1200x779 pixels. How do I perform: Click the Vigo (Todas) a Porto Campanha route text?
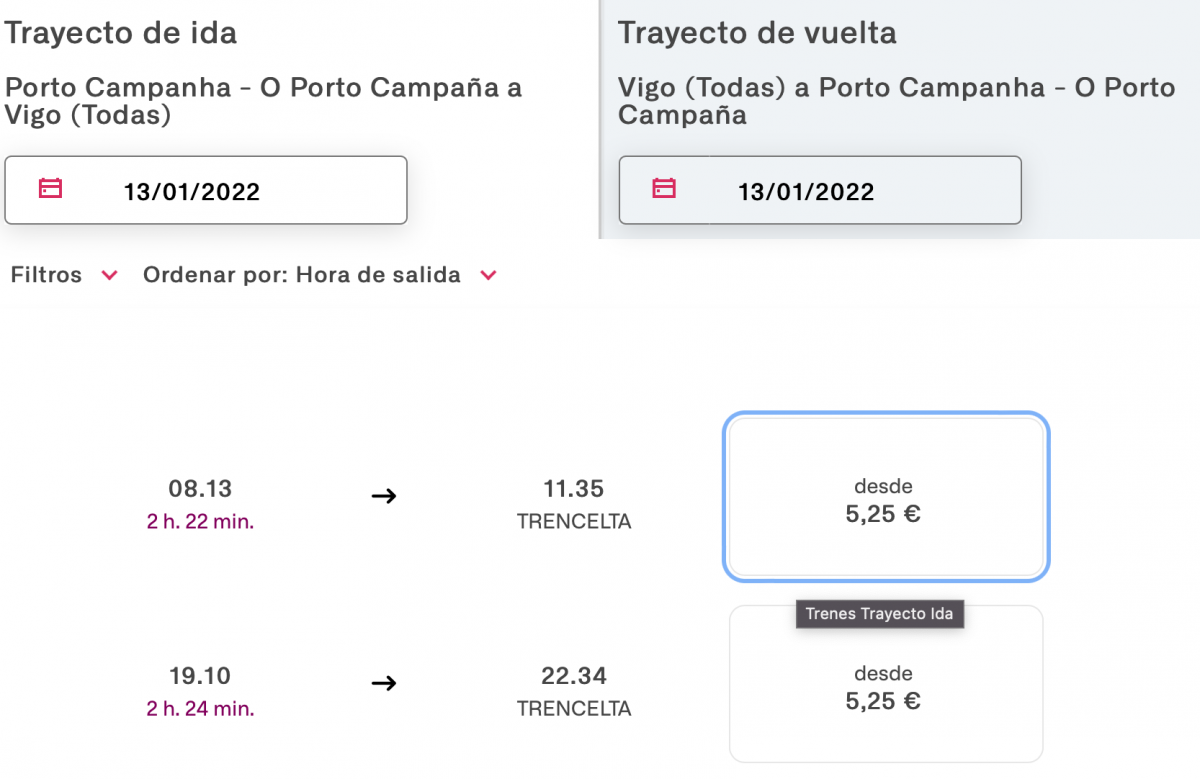(x=896, y=101)
